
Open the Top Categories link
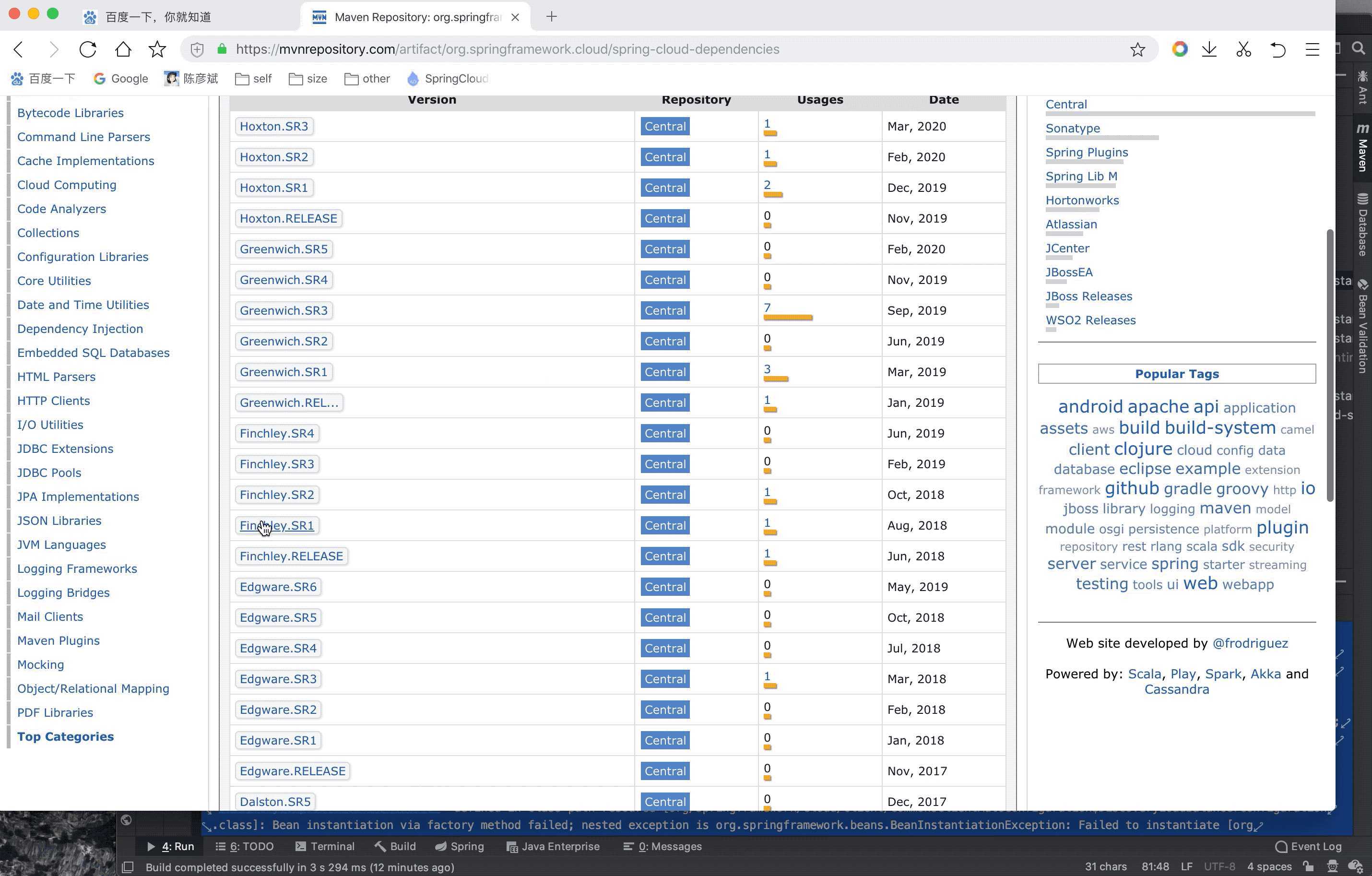66,736
